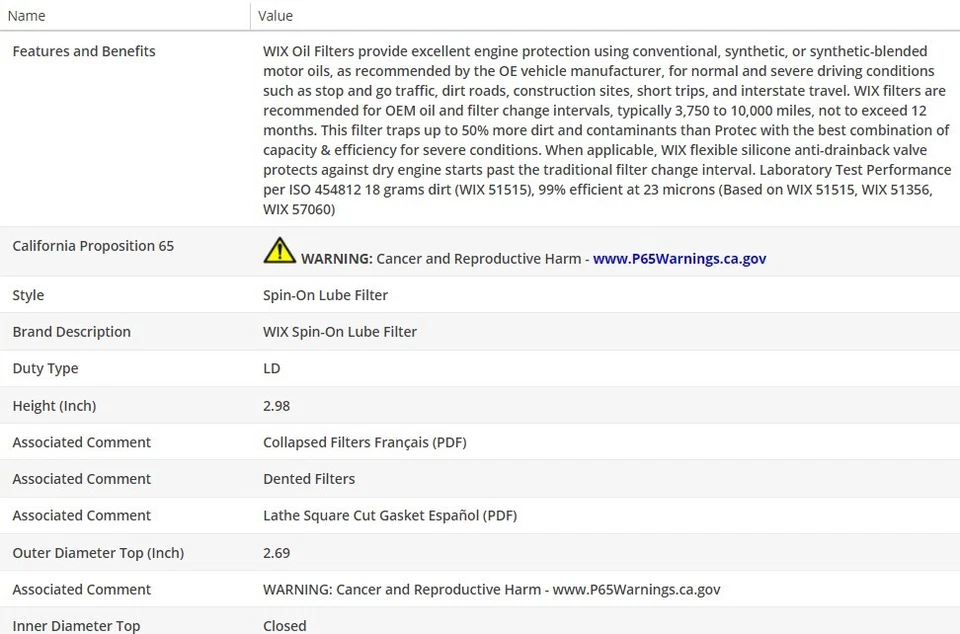Open Lathe Square Cut Gasket Español (PDF)
Screen dimensions: 960x634
[x=389, y=515]
